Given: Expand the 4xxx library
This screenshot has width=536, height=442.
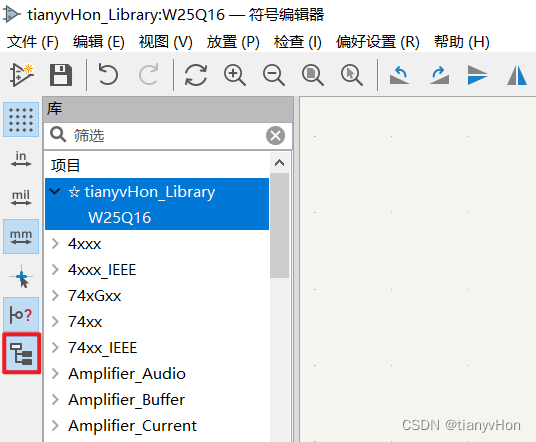Looking at the screenshot, I should tap(55, 244).
